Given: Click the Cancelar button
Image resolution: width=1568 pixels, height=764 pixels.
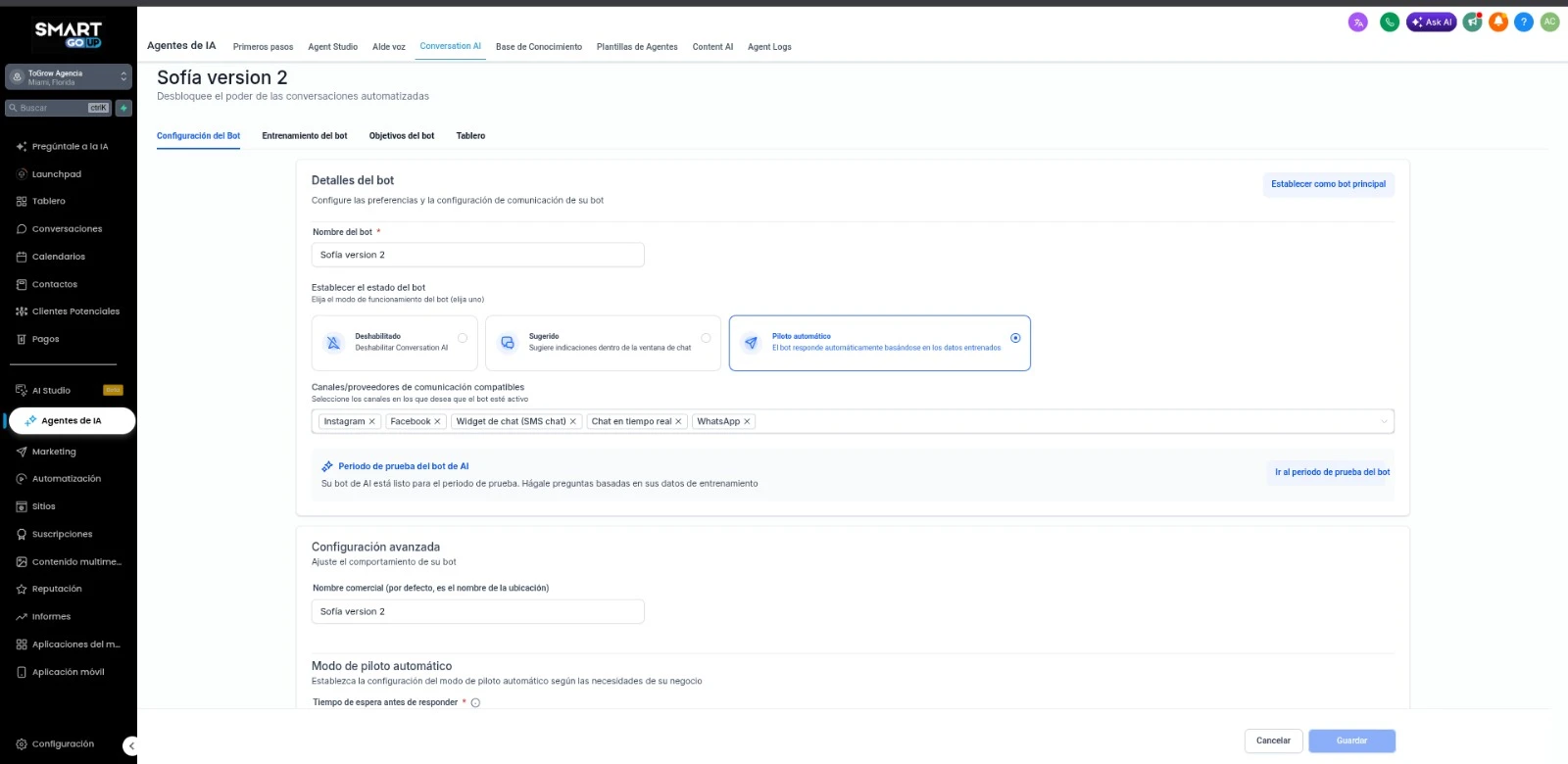Looking at the screenshot, I should 1273,740.
